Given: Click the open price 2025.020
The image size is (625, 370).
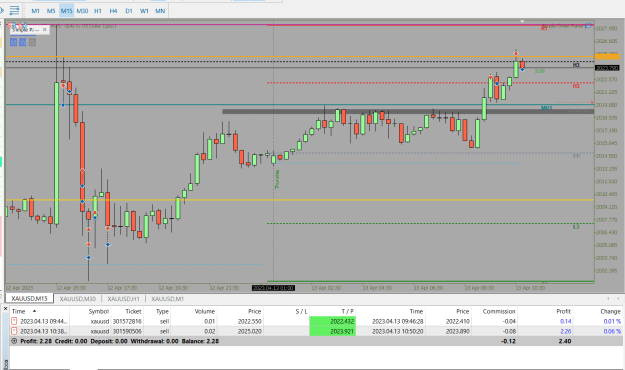Looking at the screenshot, I should 249,331.
